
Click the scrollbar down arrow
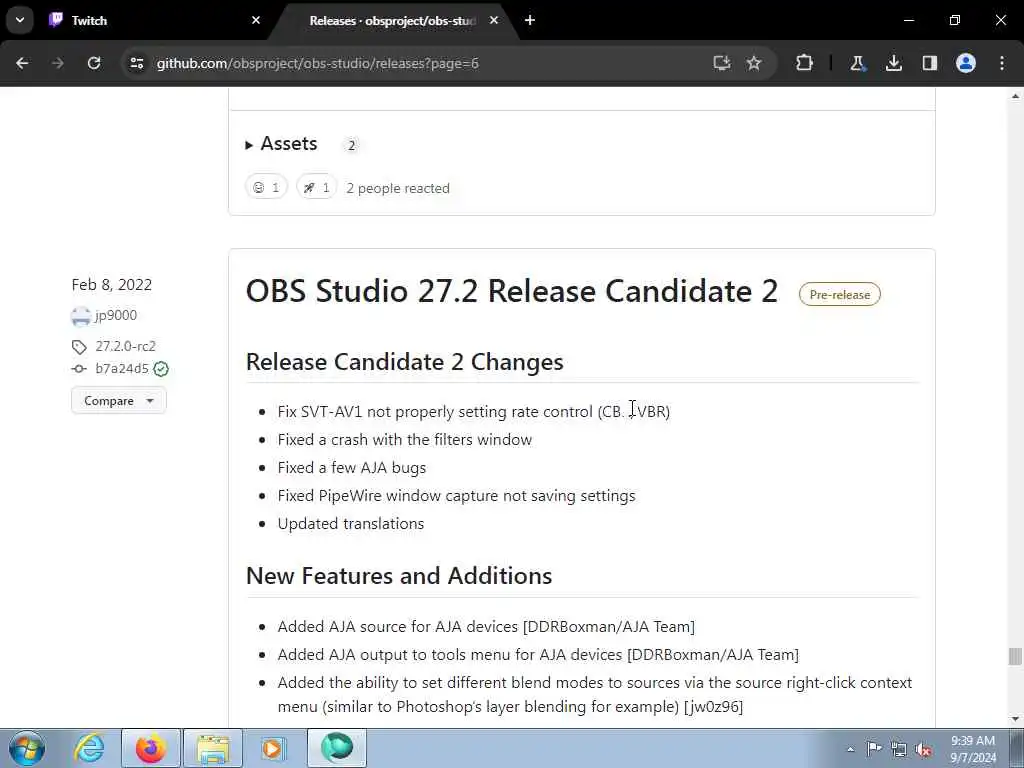click(x=1015, y=719)
